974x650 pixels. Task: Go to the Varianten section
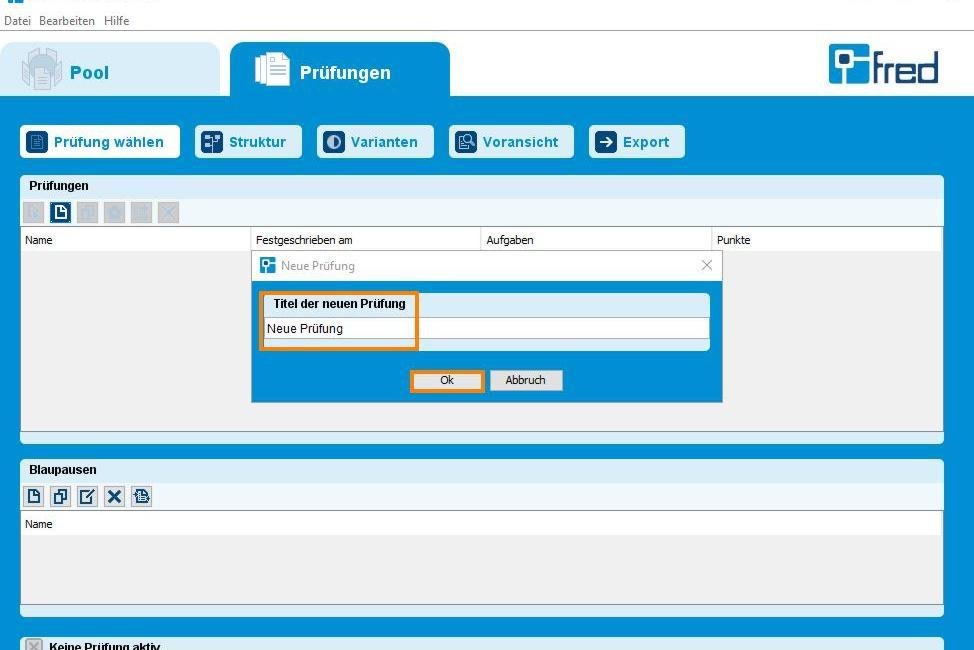click(x=375, y=142)
